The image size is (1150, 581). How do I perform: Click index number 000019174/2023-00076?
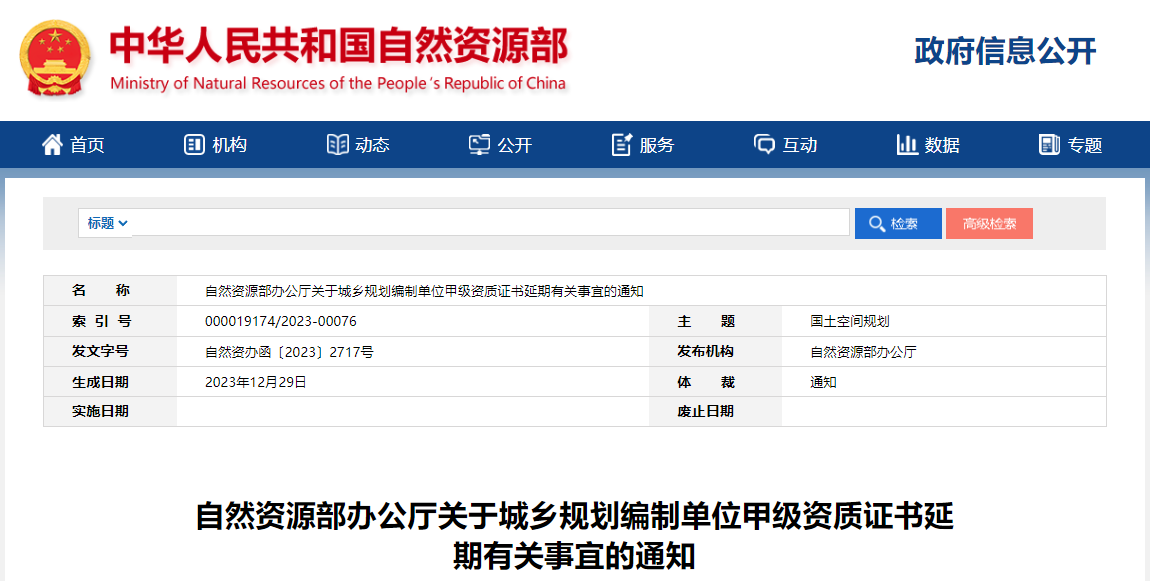[281, 321]
